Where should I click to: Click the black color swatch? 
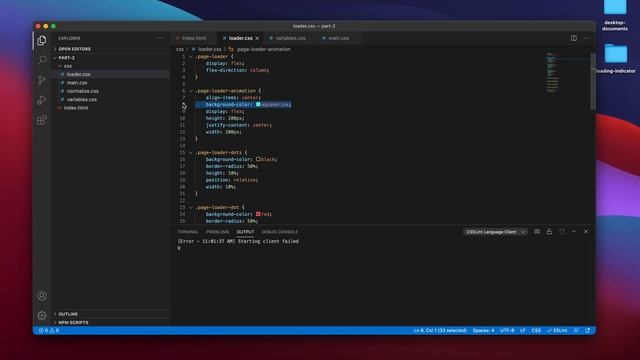pyautogui.click(x=258, y=159)
